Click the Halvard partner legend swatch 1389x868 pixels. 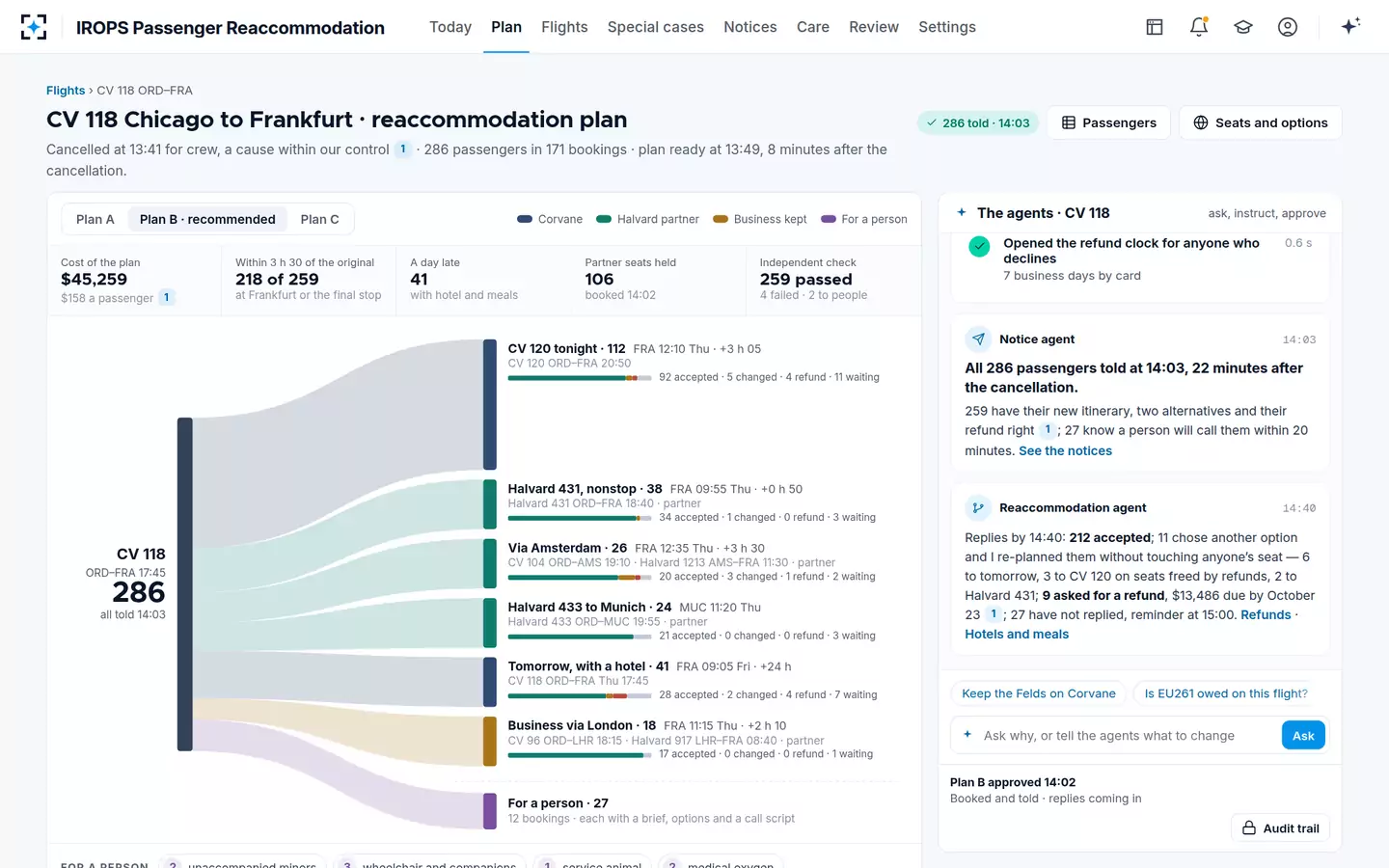(604, 219)
